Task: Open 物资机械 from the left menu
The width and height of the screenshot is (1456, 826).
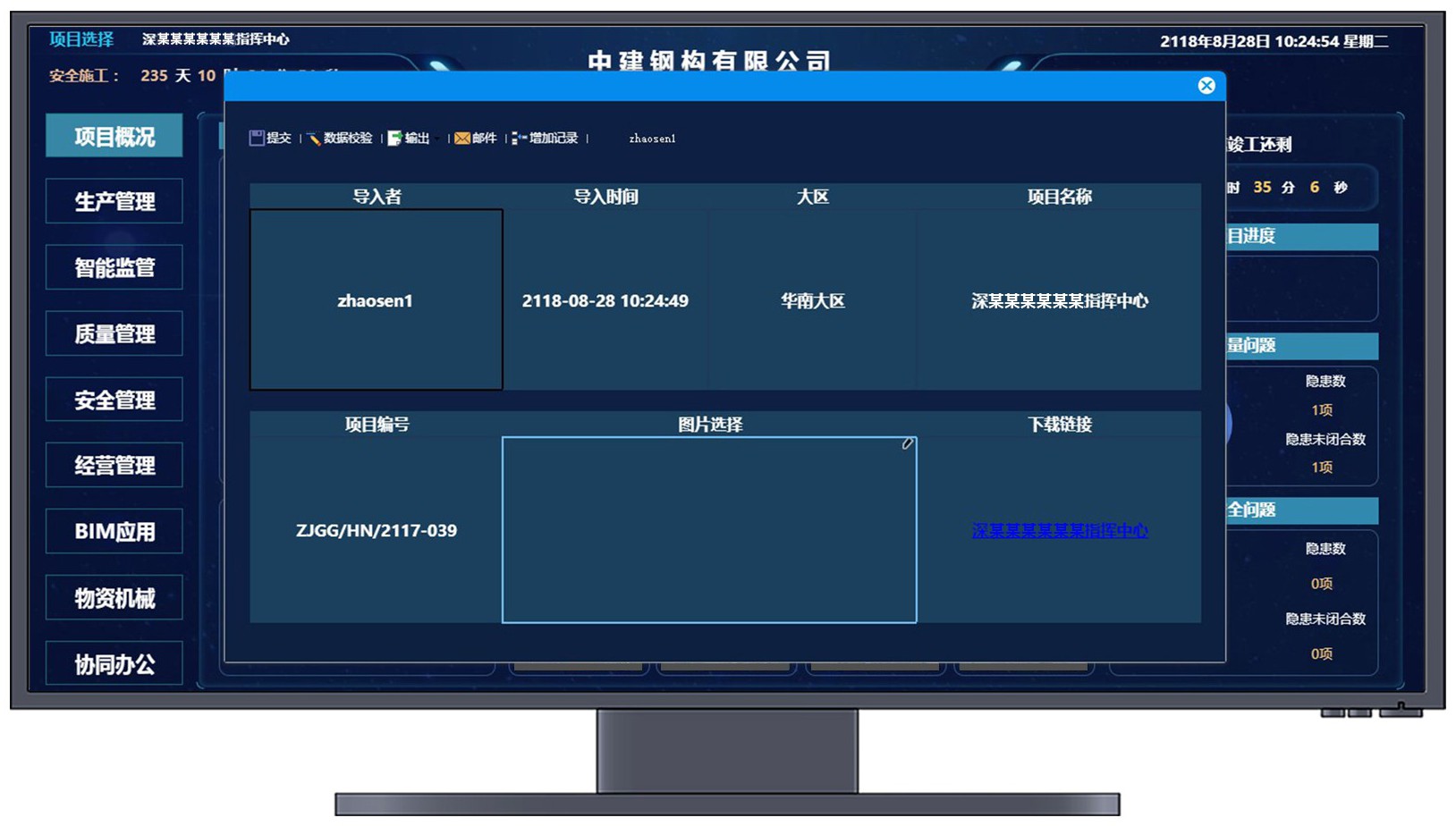Action: (x=114, y=597)
